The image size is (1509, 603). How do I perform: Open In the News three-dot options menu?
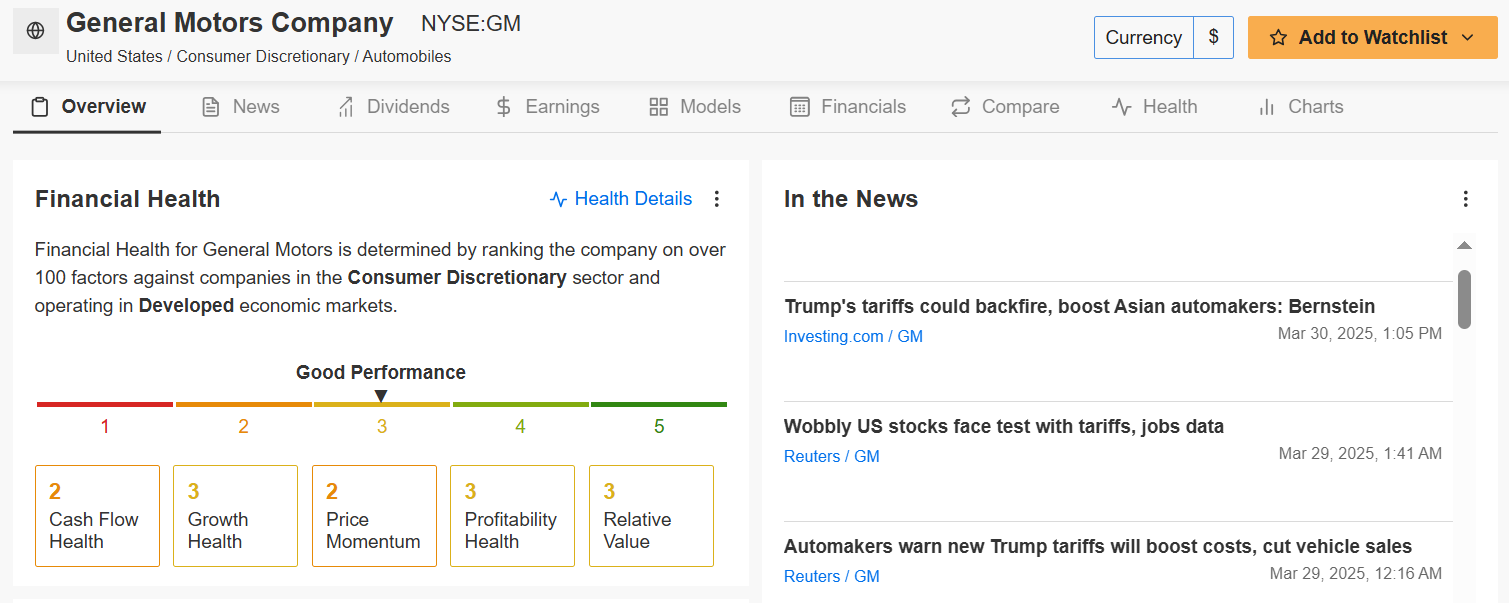pos(1466,199)
